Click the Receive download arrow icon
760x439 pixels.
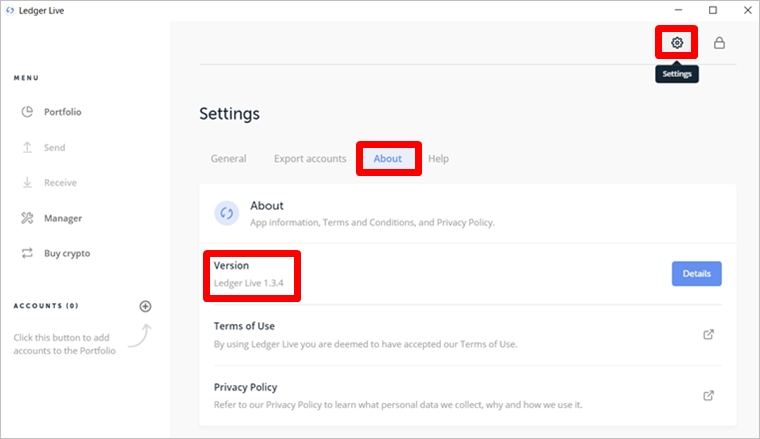[x=27, y=183]
